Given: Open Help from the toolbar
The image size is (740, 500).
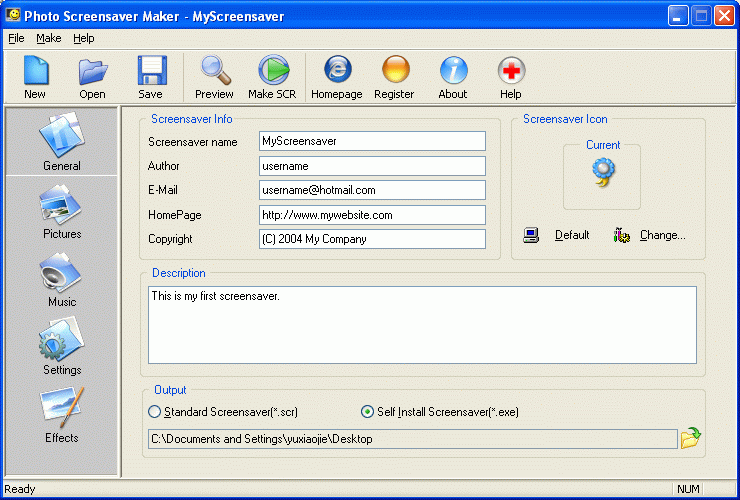Looking at the screenshot, I should click(x=510, y=76).
